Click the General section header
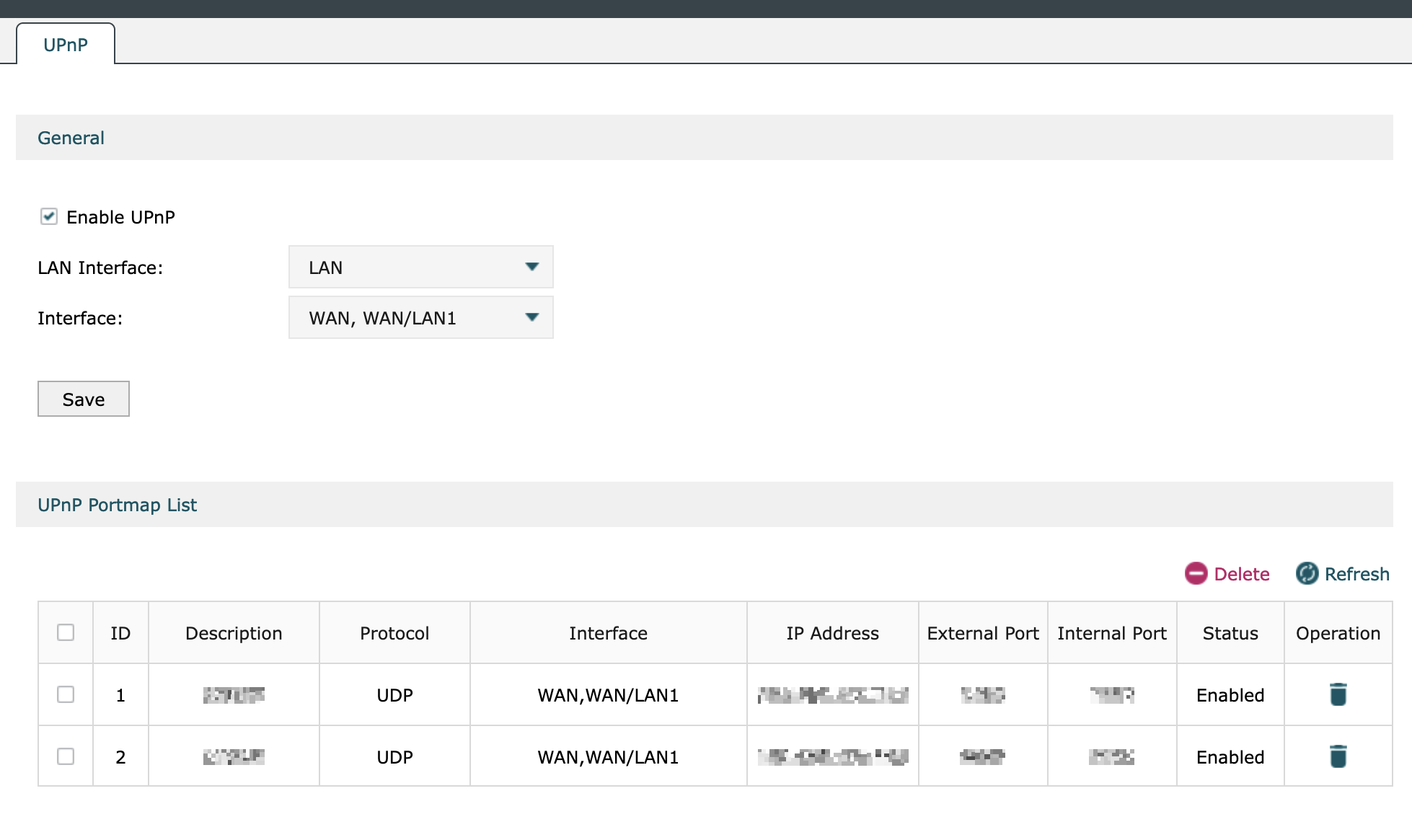 [71, 137]
